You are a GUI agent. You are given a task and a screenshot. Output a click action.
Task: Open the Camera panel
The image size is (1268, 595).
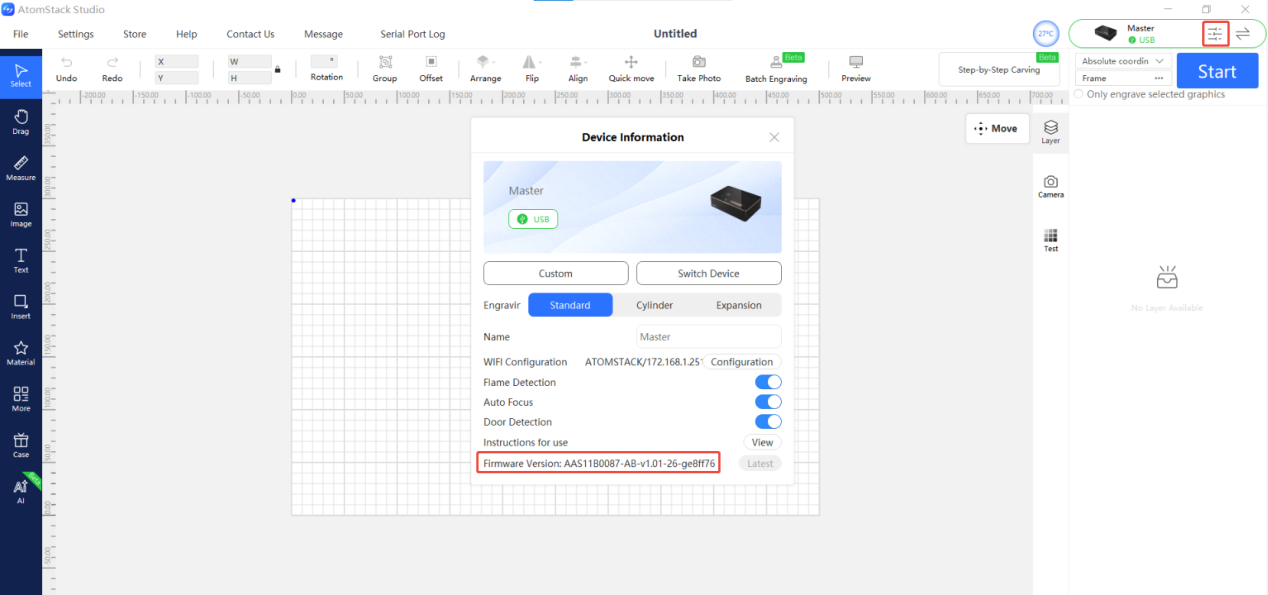pyautogui.click(x=1051, y=186)
